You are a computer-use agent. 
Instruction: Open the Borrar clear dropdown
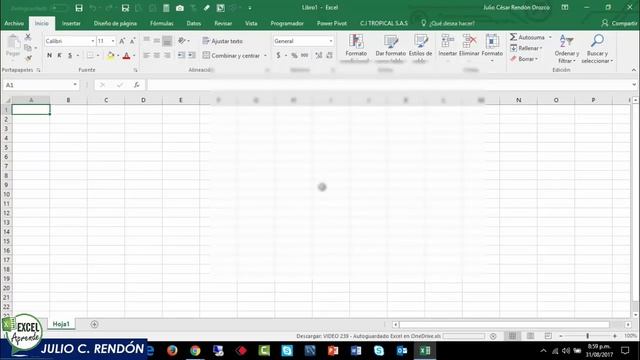click(524, 59)
